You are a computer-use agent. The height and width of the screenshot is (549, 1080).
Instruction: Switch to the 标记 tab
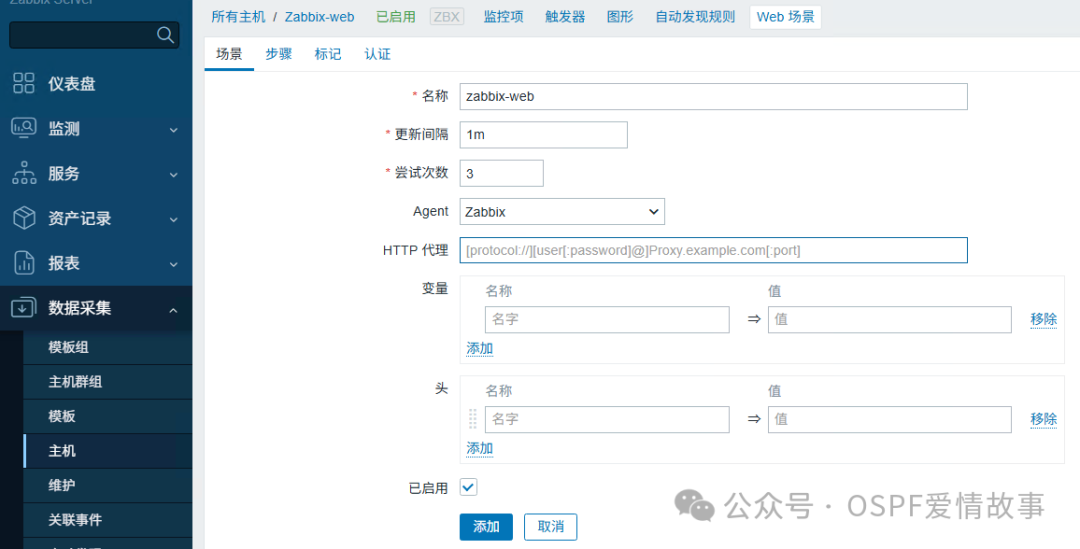tap(328, 54)
